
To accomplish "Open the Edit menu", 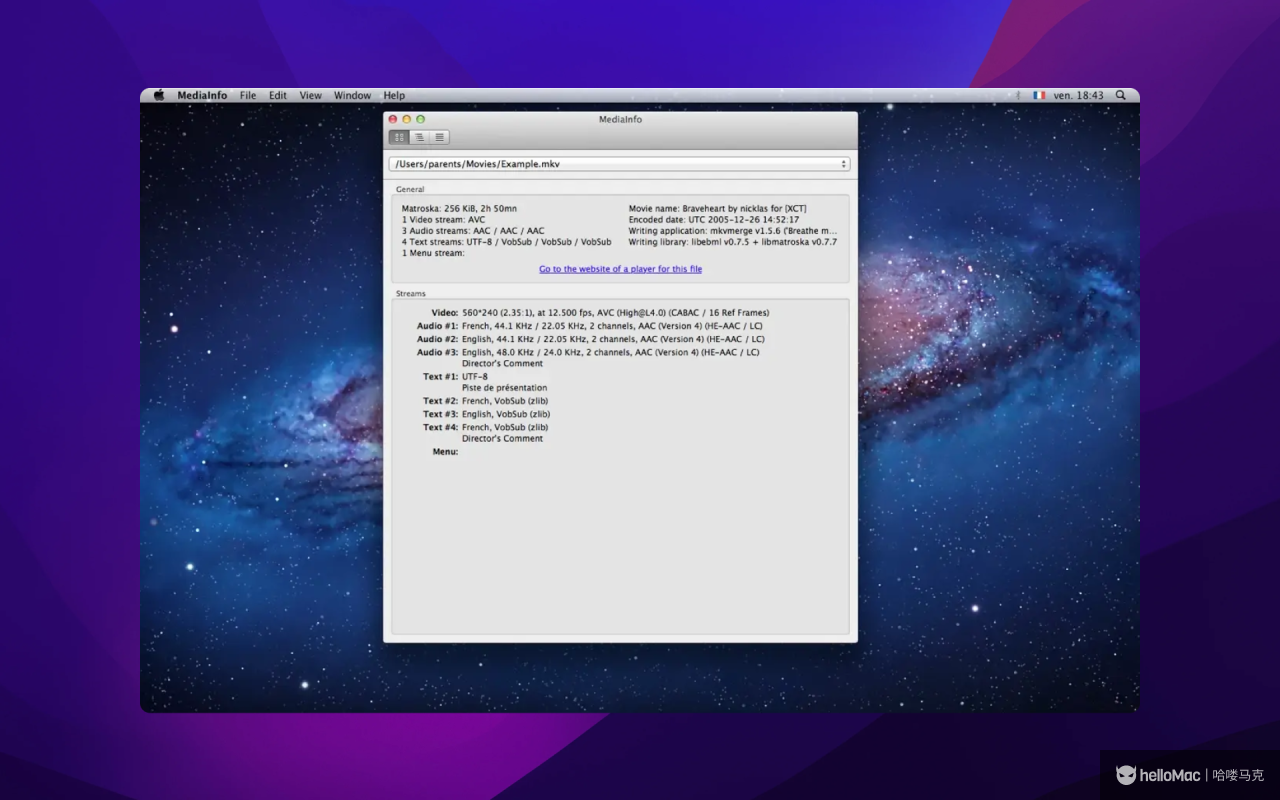I will click(x=278, y=96).
